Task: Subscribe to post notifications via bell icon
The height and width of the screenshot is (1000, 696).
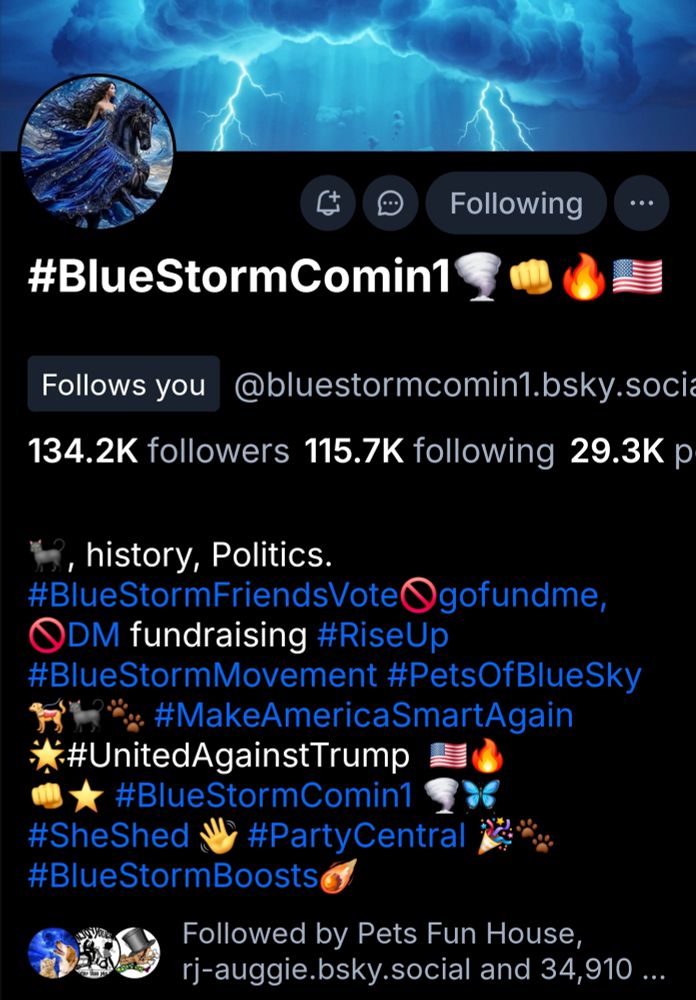Action: 328,203
